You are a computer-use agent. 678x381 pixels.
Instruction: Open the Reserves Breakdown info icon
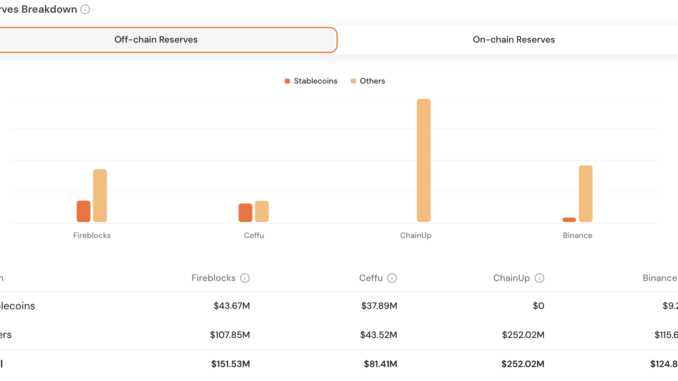pos(85,9)
